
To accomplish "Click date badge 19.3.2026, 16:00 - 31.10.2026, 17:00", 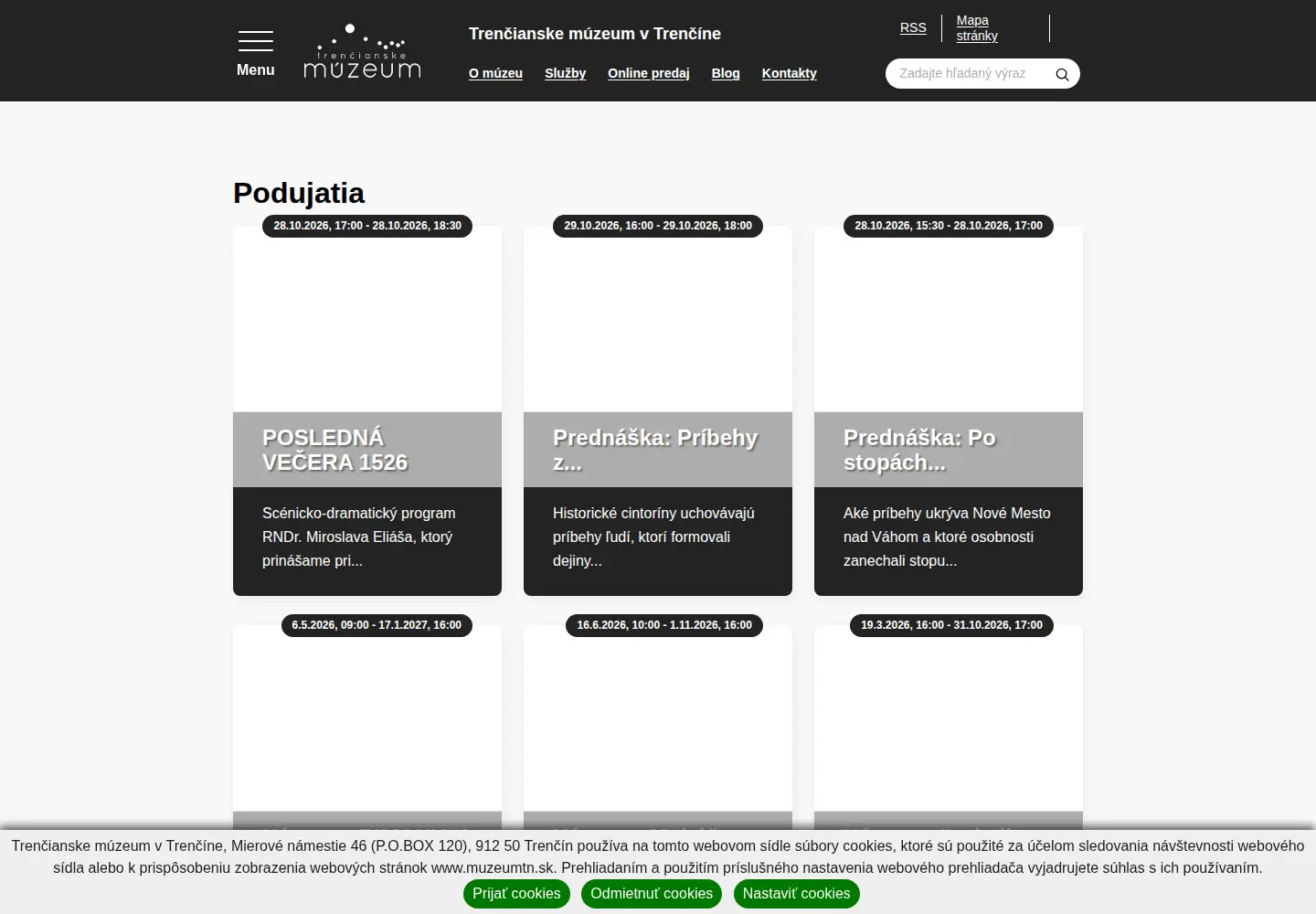I will tap(951, 625).
